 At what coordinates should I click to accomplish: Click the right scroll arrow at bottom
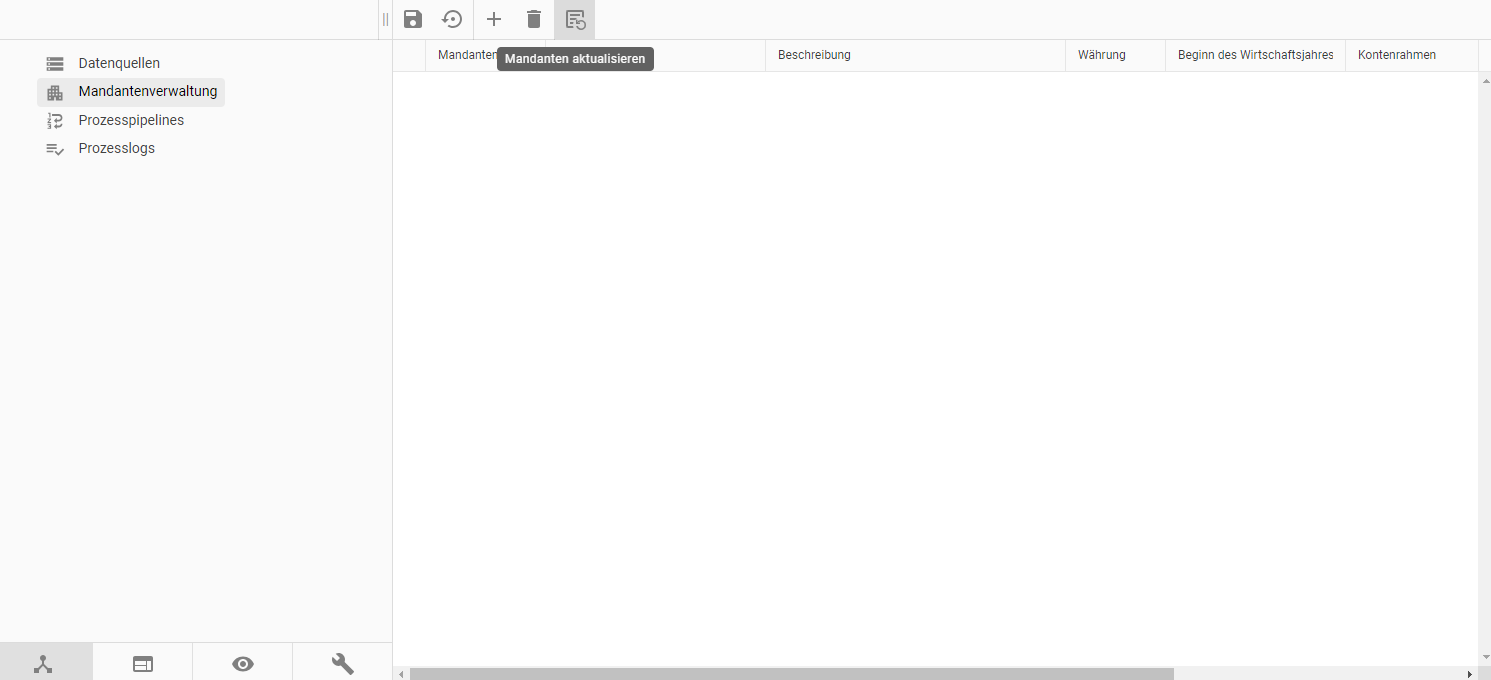click(x=1469, y=674)
